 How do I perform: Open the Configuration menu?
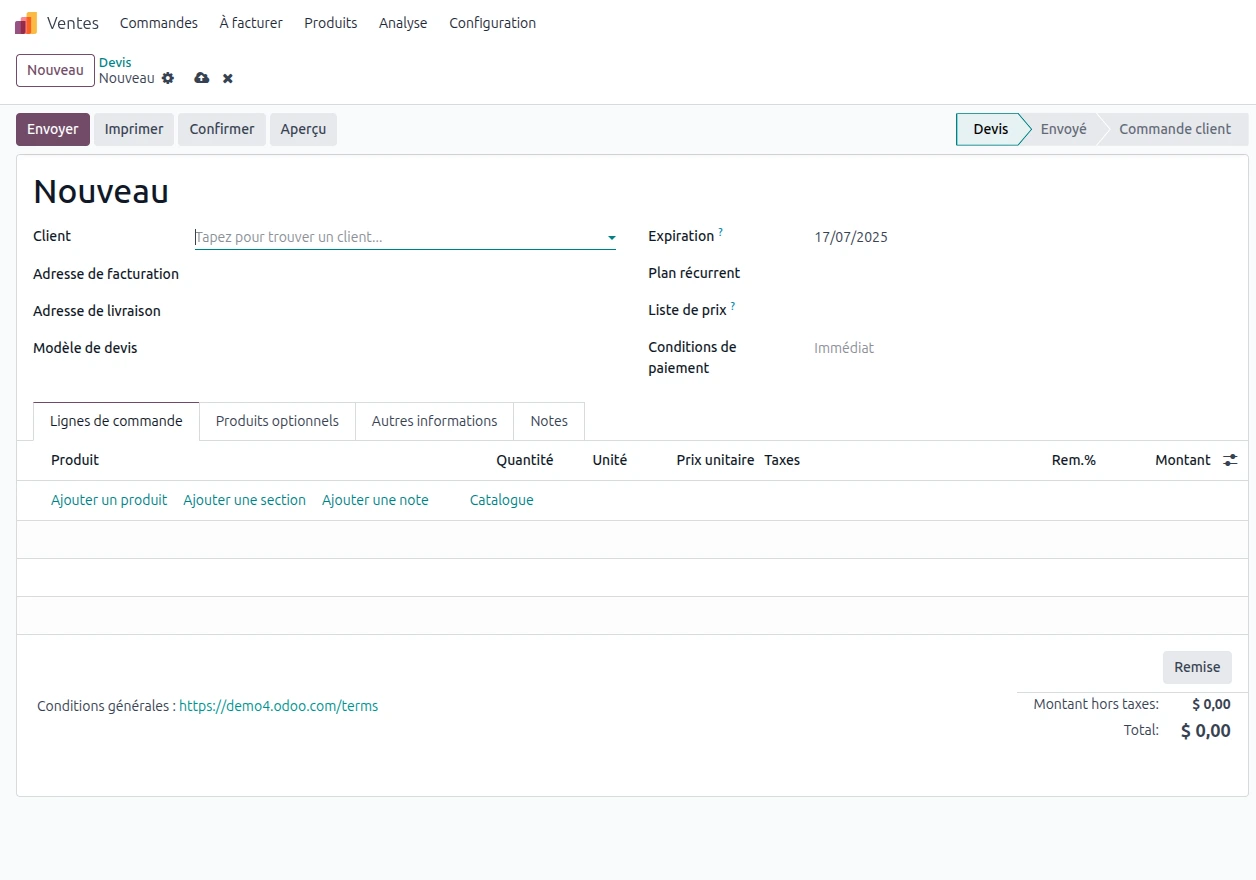click(x=492, y=23)
